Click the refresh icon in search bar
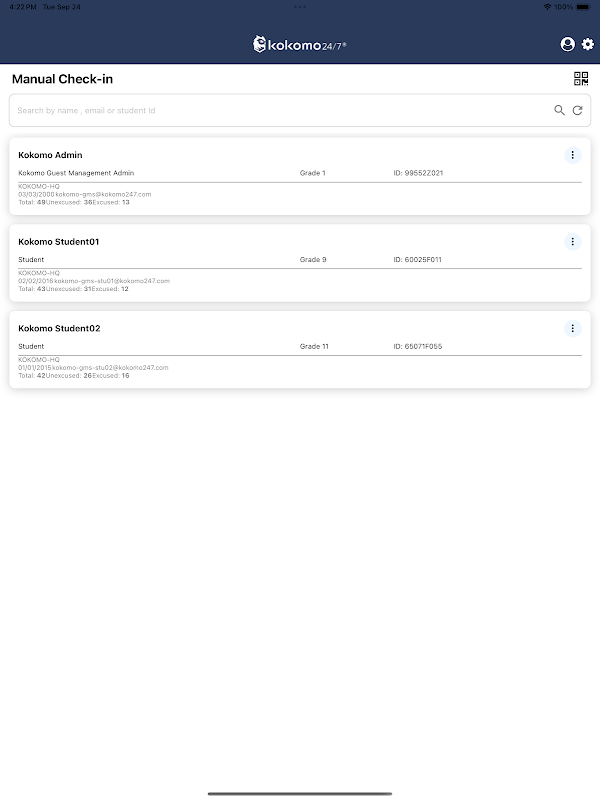600x800 pixels. 577,110
